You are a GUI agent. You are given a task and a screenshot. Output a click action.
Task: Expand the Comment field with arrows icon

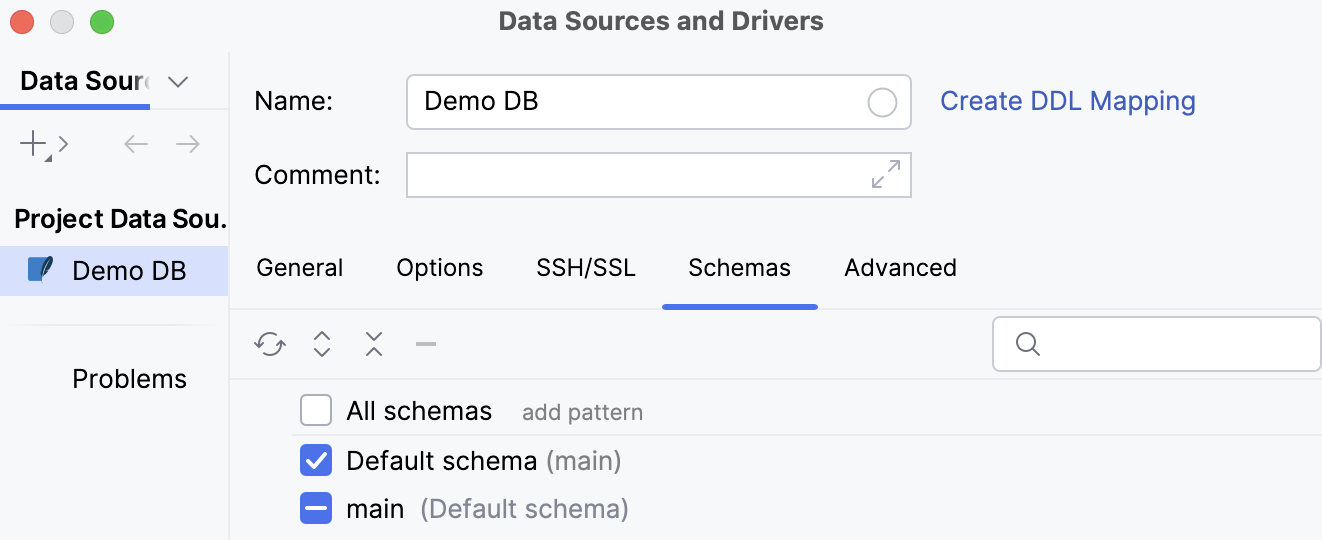point(885,174)
